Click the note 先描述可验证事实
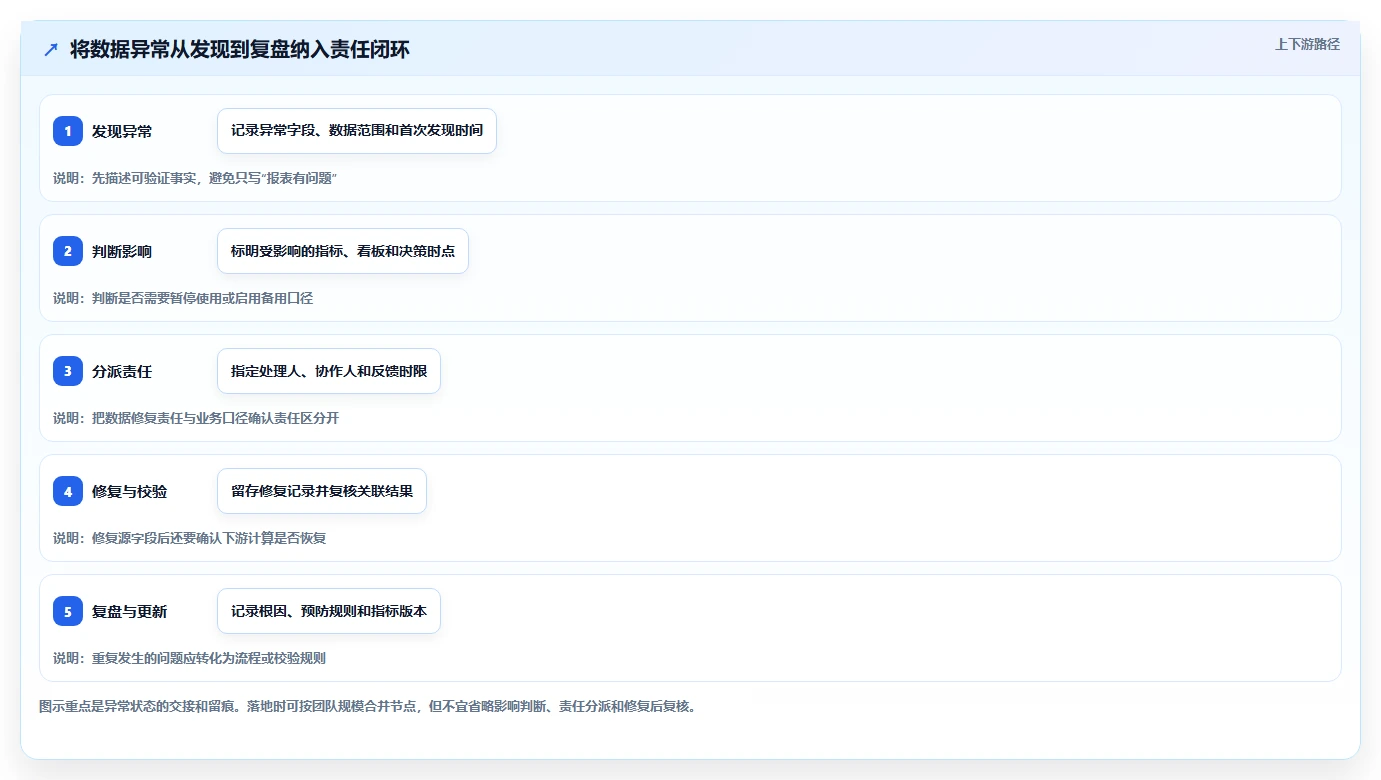 pyautogui.click(x=195, y=178)
